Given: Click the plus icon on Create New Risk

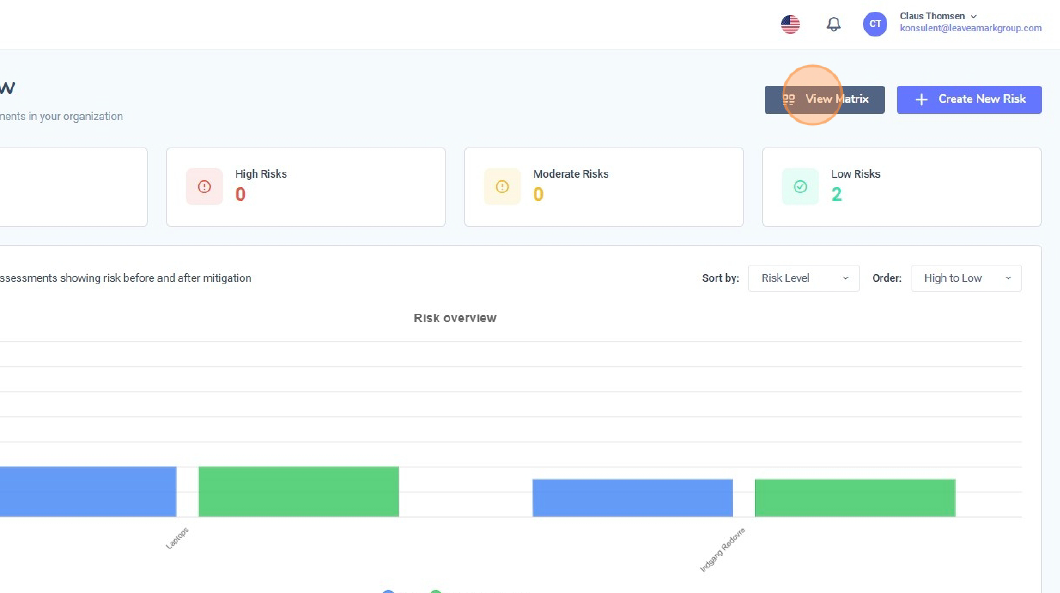Looking at the screenshot, I should click(921, 99).
